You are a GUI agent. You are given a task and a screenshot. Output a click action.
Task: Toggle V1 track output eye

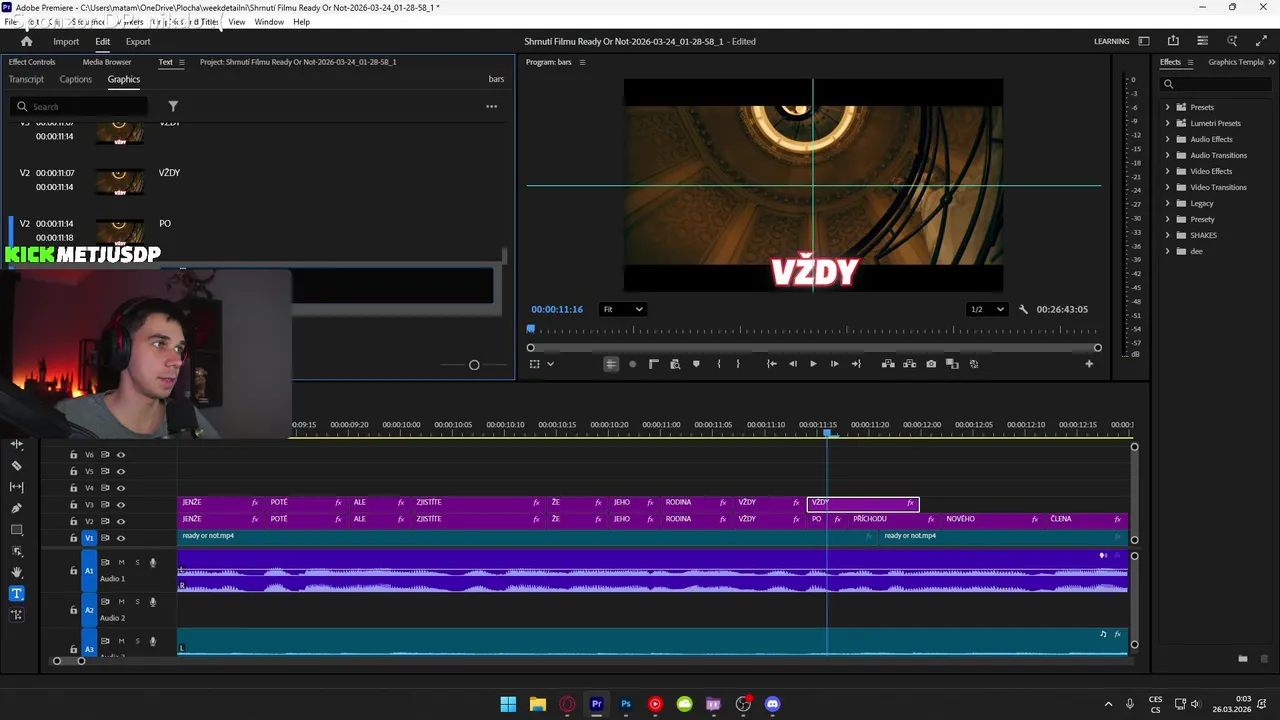tap(121, 538)
